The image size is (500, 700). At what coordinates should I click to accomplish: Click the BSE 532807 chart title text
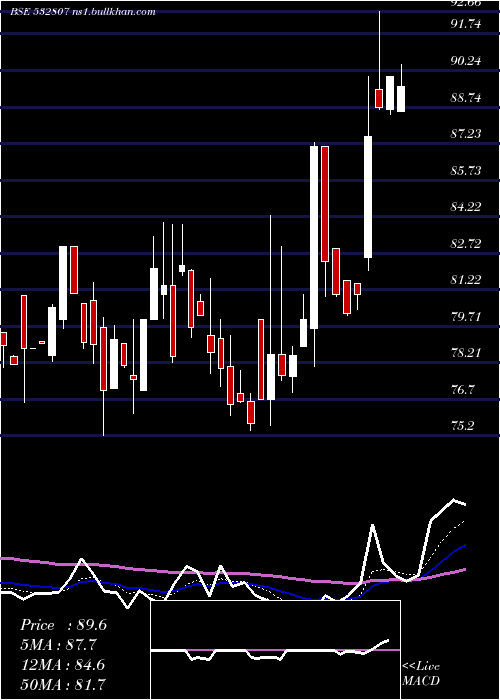83,12
